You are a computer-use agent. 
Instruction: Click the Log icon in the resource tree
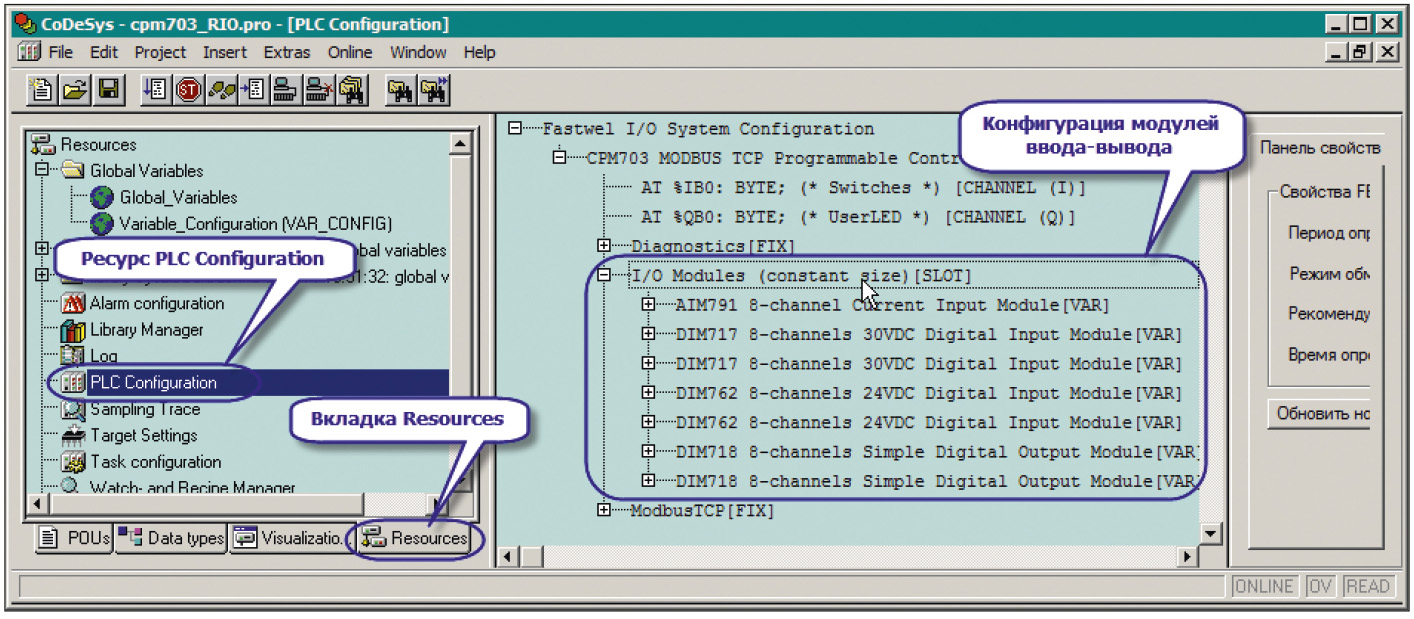[73, 356]
